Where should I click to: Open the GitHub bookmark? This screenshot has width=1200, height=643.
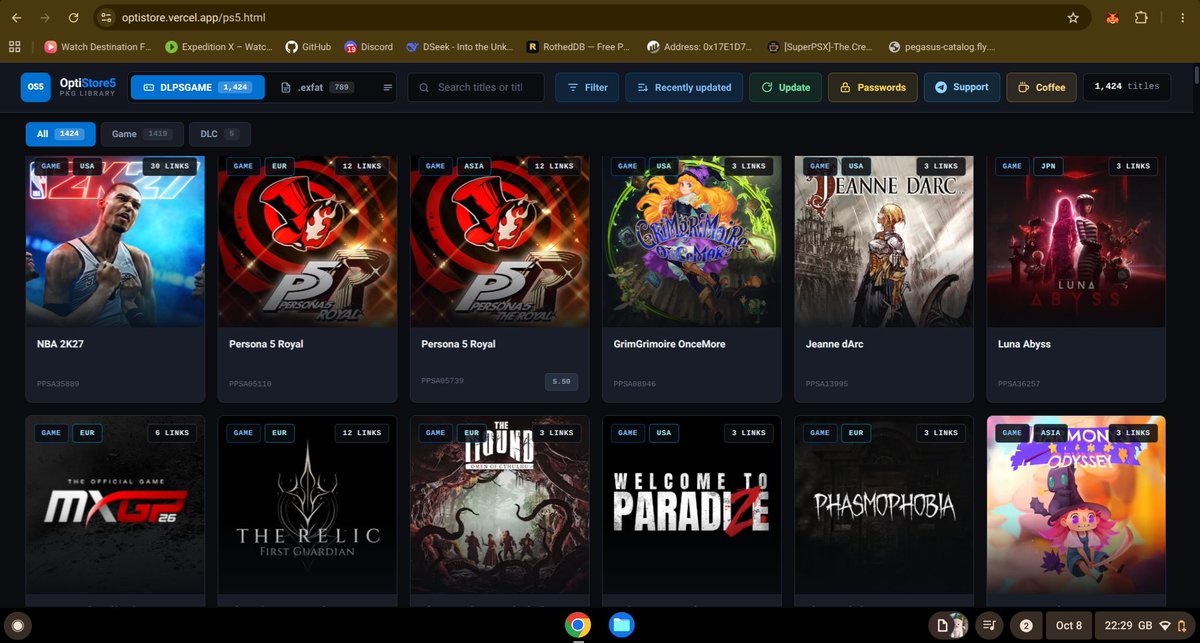[x=308, y=46]
